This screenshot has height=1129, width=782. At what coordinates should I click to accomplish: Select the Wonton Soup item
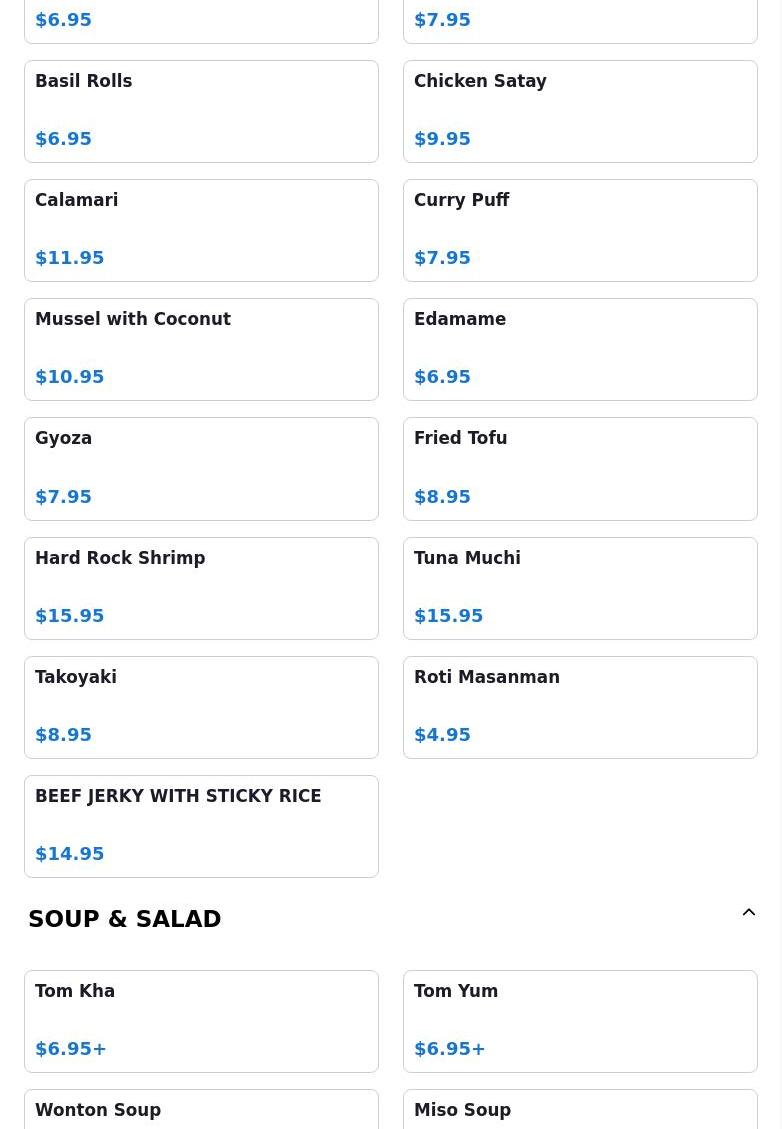tap(201, 1109)
